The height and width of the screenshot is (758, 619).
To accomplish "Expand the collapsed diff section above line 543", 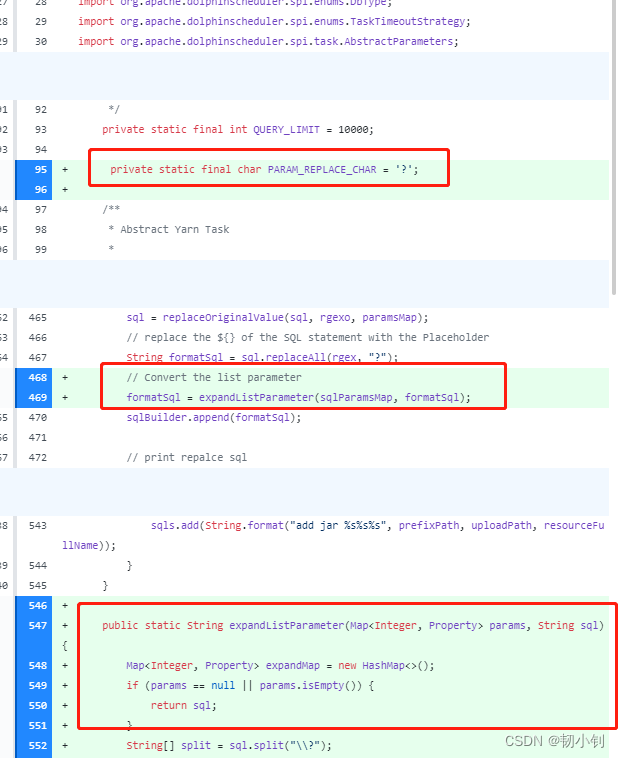I will click(305, 492).
